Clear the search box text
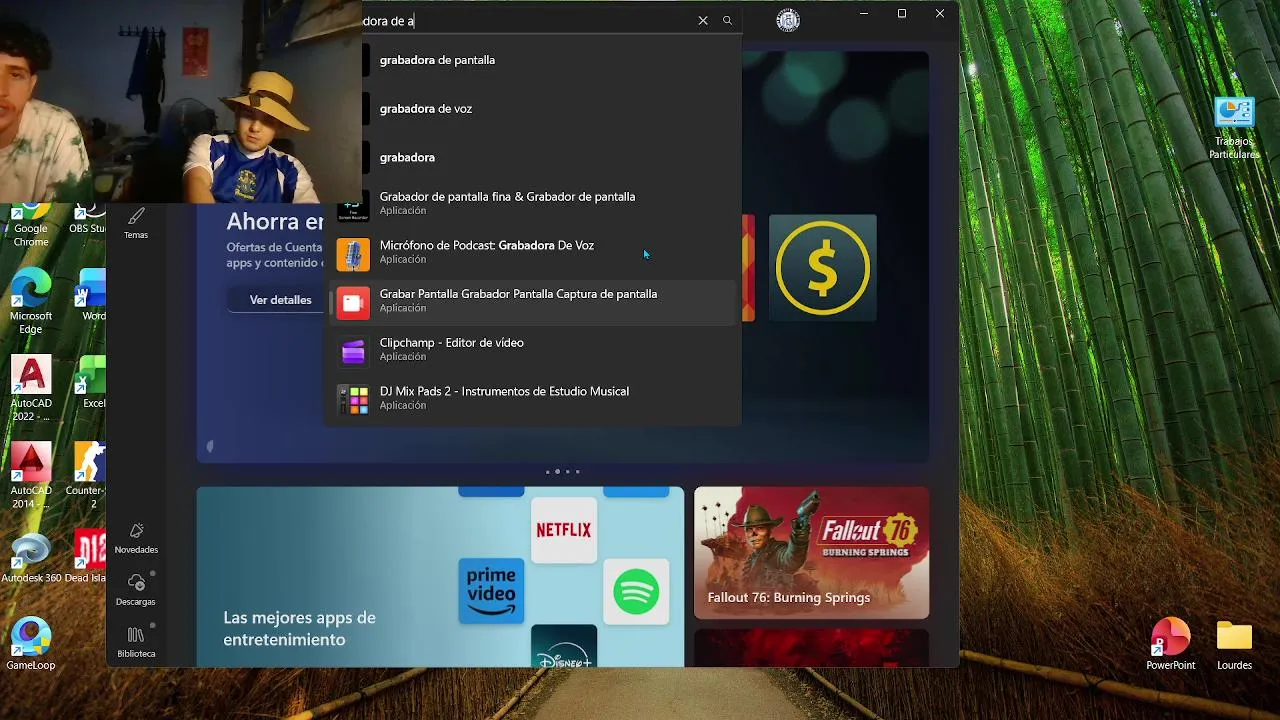Image resolution: width=1280 pixels, height=720 pixels. [x=703, y=20]
